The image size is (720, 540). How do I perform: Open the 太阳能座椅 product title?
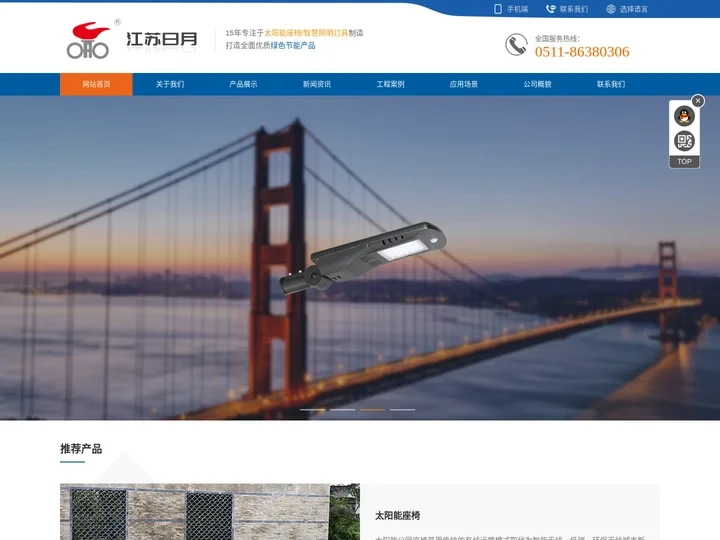398,516
